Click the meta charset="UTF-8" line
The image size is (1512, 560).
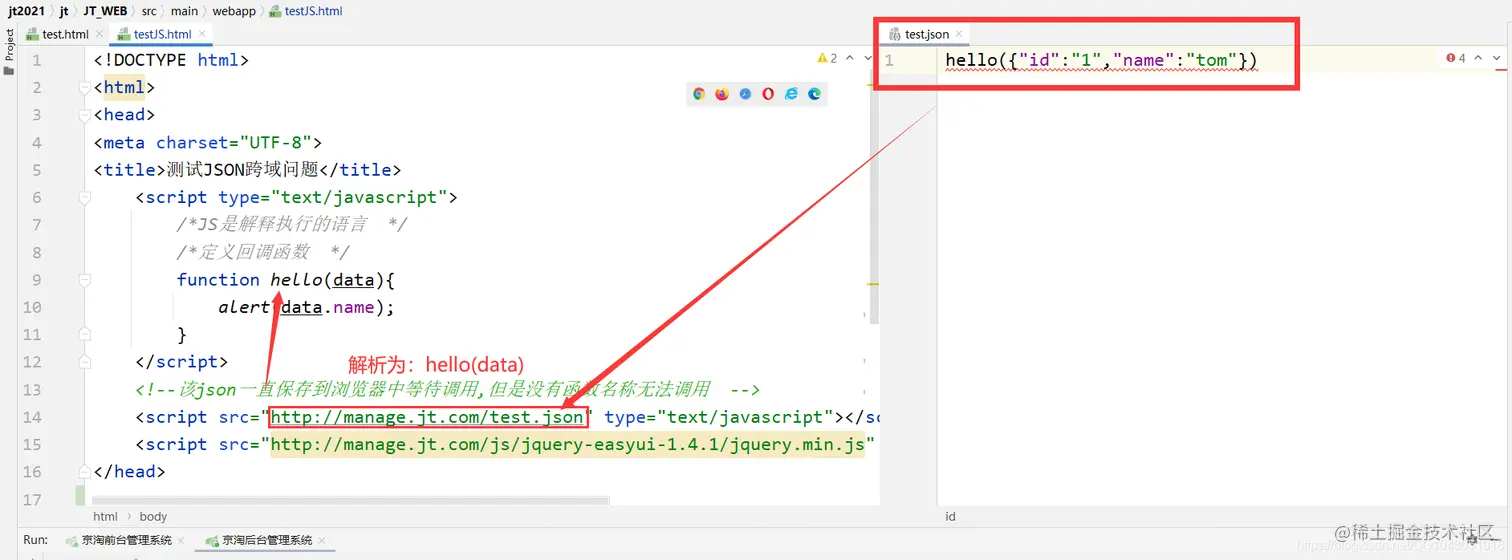click(208, 143)
